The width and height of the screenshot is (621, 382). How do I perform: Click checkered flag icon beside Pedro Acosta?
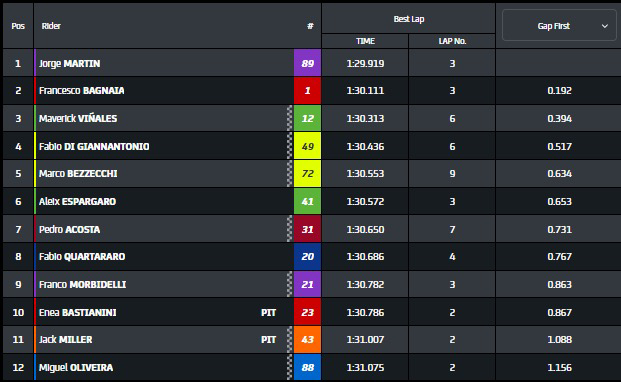290,229
